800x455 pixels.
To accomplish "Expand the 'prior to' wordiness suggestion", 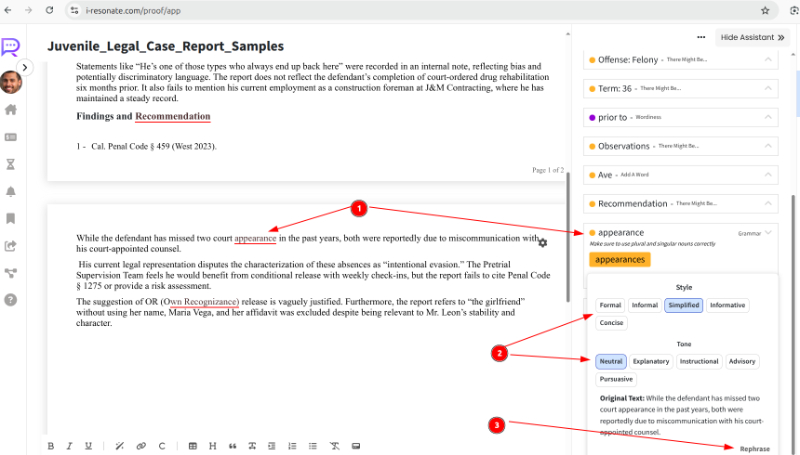I will coord(767,117).
